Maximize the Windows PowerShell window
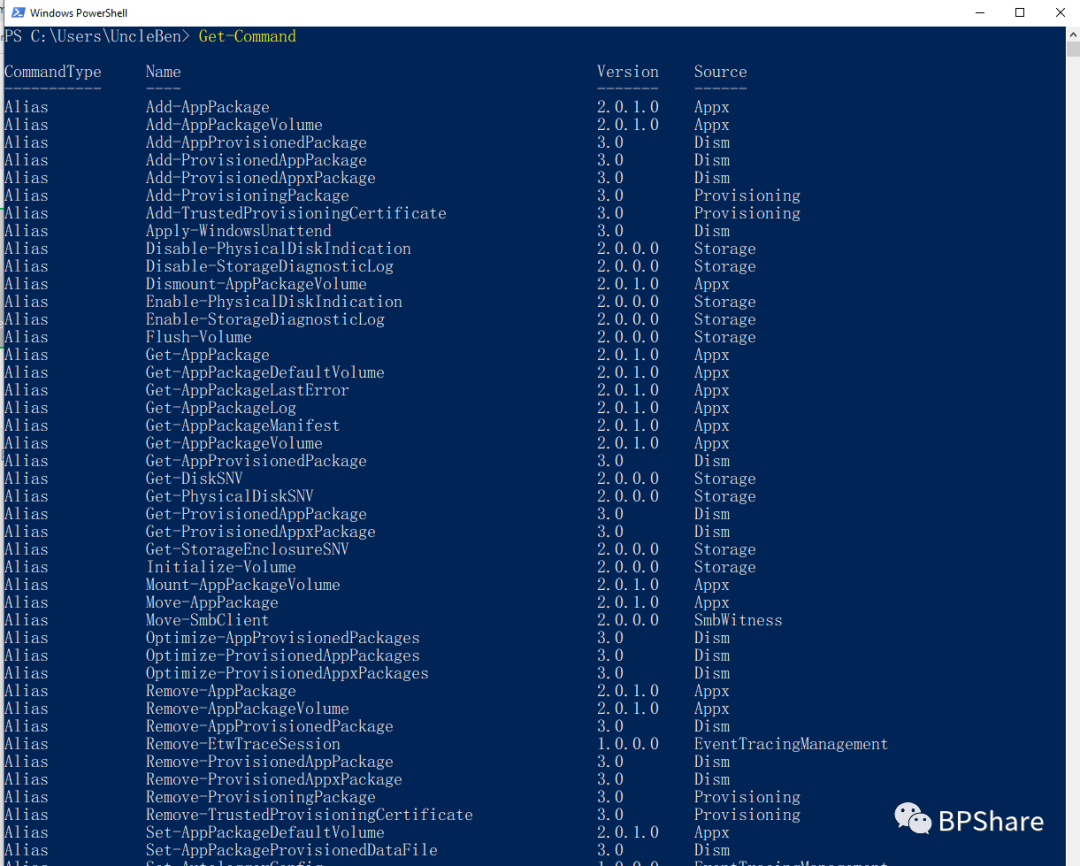The height and width of the screenshot is (866, 1080). click(1020, 12)
